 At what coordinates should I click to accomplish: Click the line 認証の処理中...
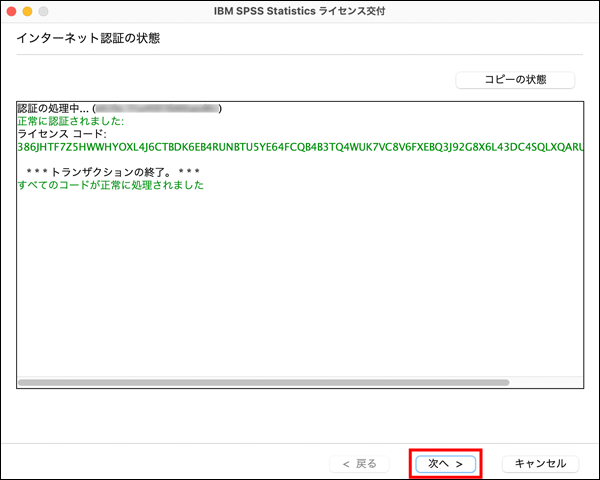(x=120, y=109)
